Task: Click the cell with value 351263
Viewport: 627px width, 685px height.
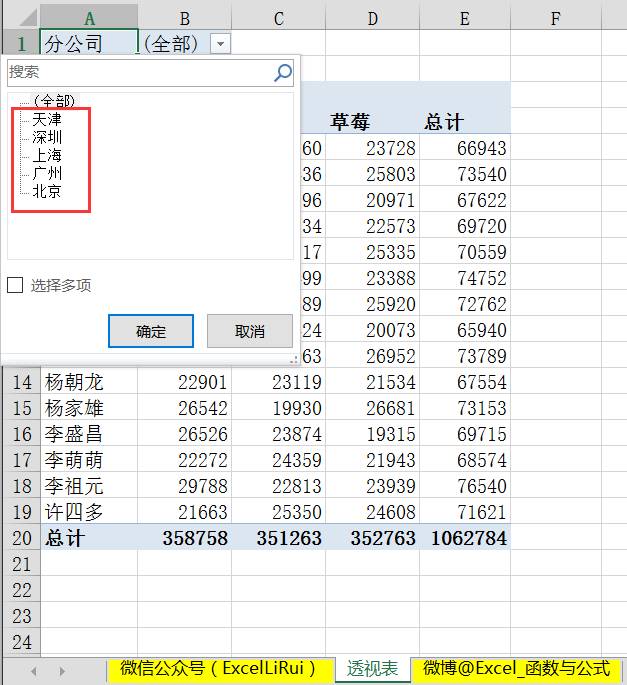Action: click(x=279, y=538)
